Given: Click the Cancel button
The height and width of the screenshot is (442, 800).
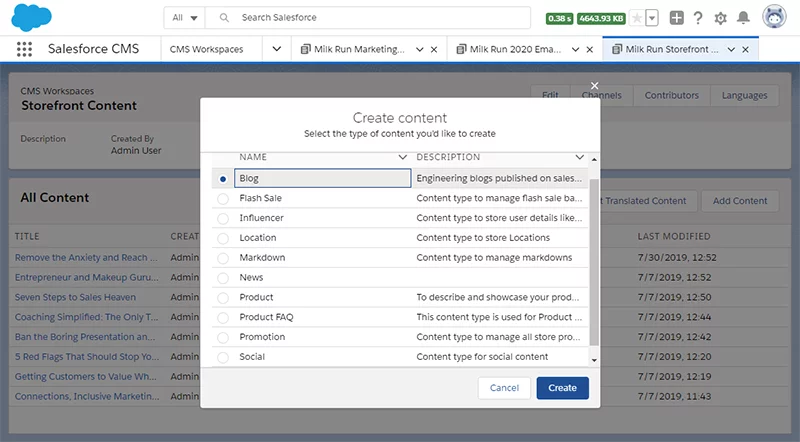Looking at the screenshot, I should click(504, 388).
